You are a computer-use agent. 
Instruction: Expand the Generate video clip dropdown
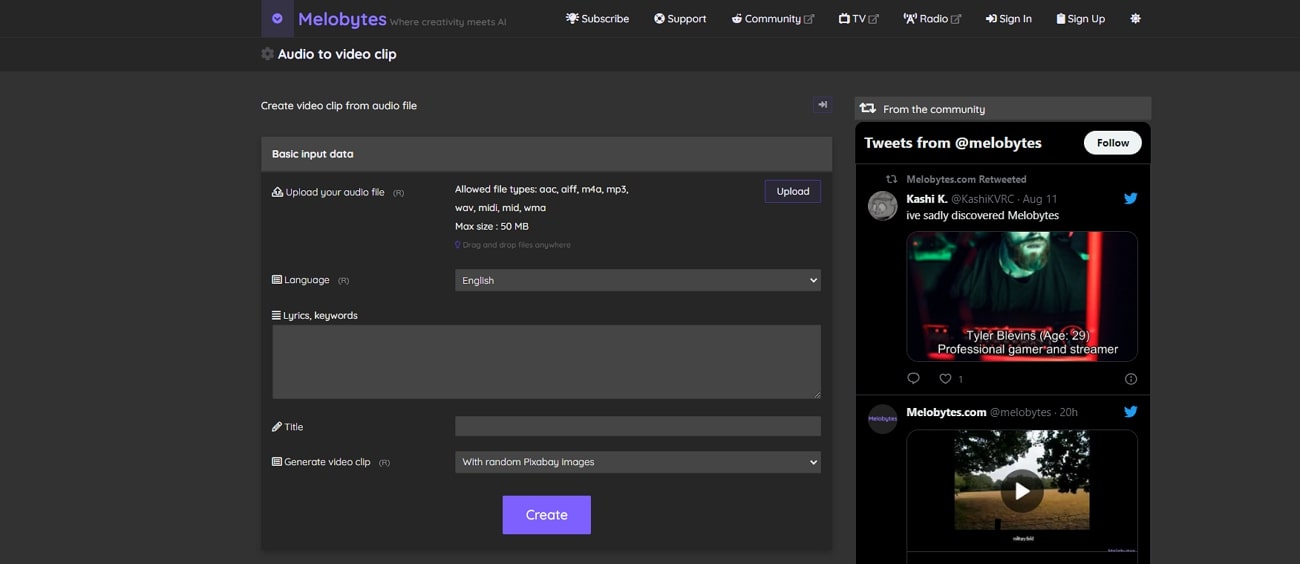(638, 462)
